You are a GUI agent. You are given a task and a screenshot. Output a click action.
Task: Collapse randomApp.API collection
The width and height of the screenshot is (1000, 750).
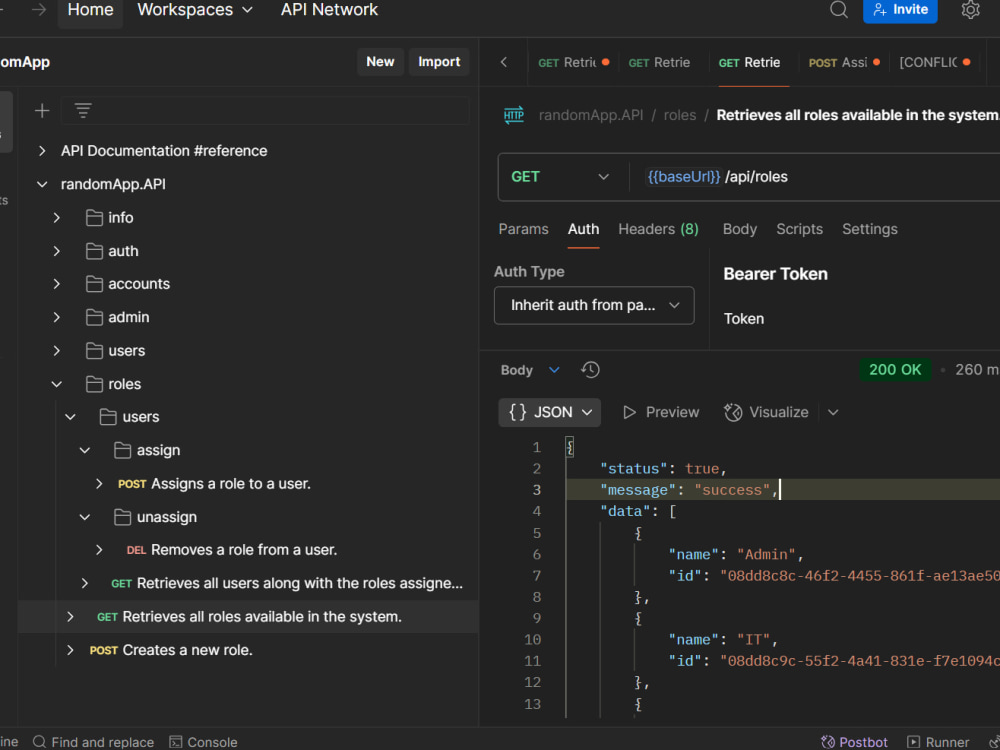42,184
